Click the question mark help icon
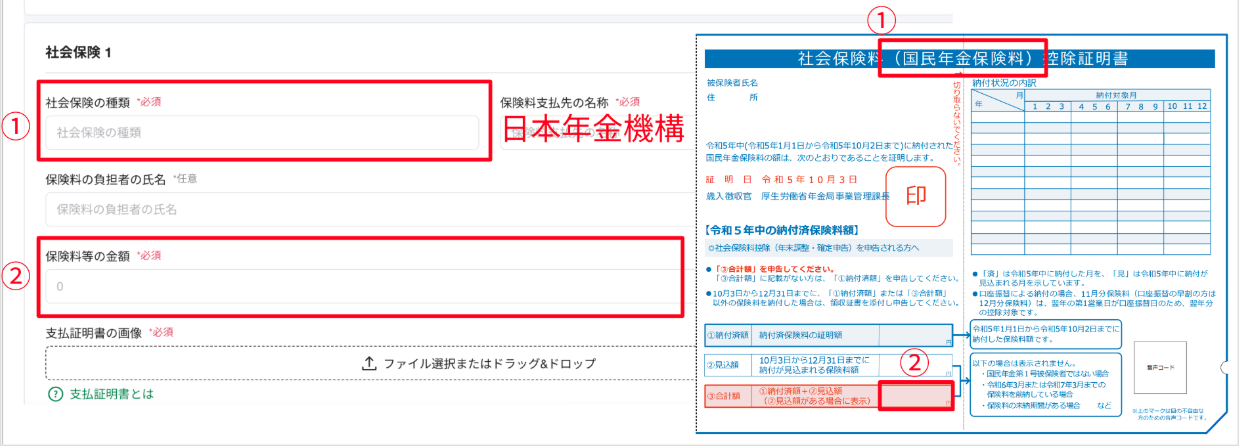The height and width of the screenshot is (446, 1239). [55, 394]
